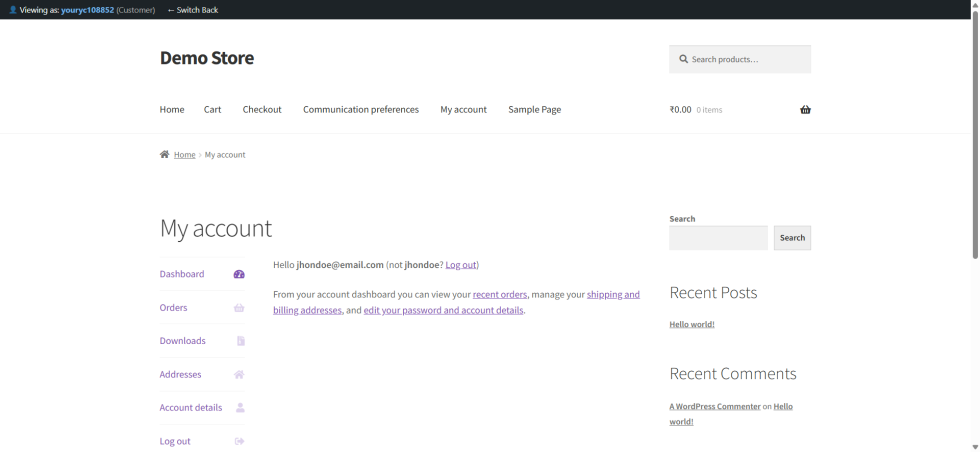Image resolution: width=980 pixels, height=452 pixels.
Task: Open the Hello world! recent post
Action: [692, 325]
